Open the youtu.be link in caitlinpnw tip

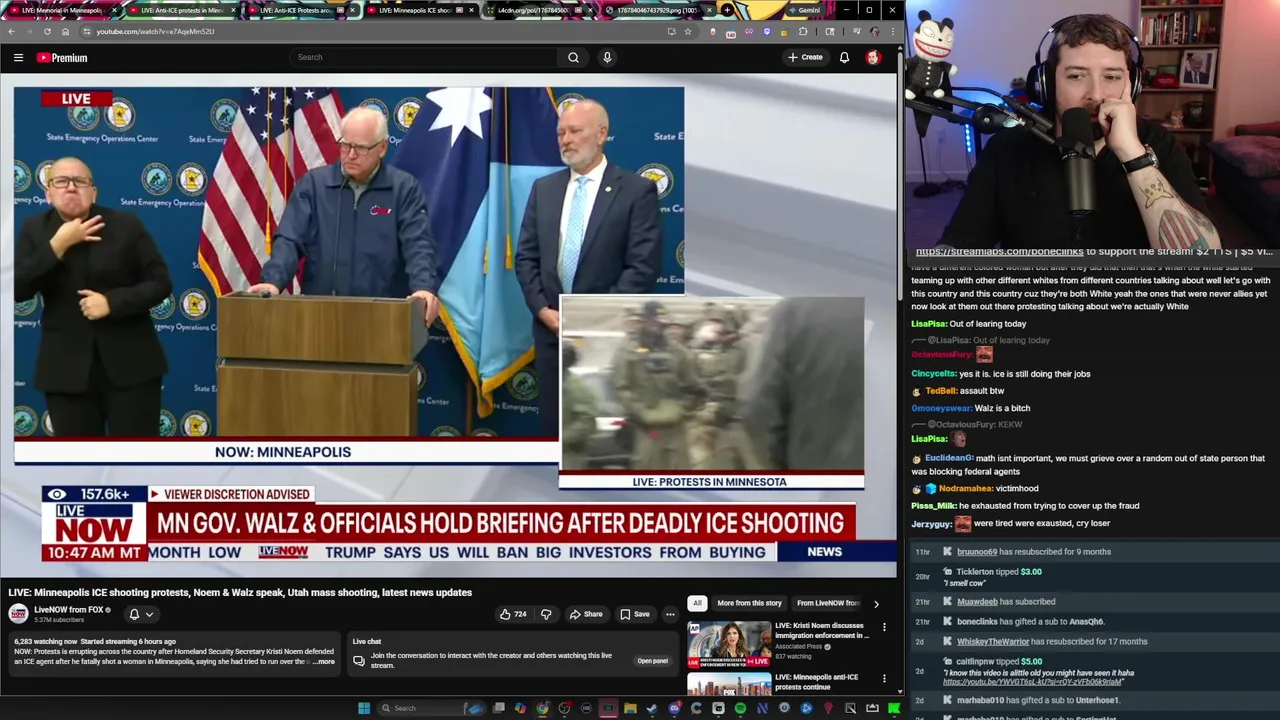1032,682
